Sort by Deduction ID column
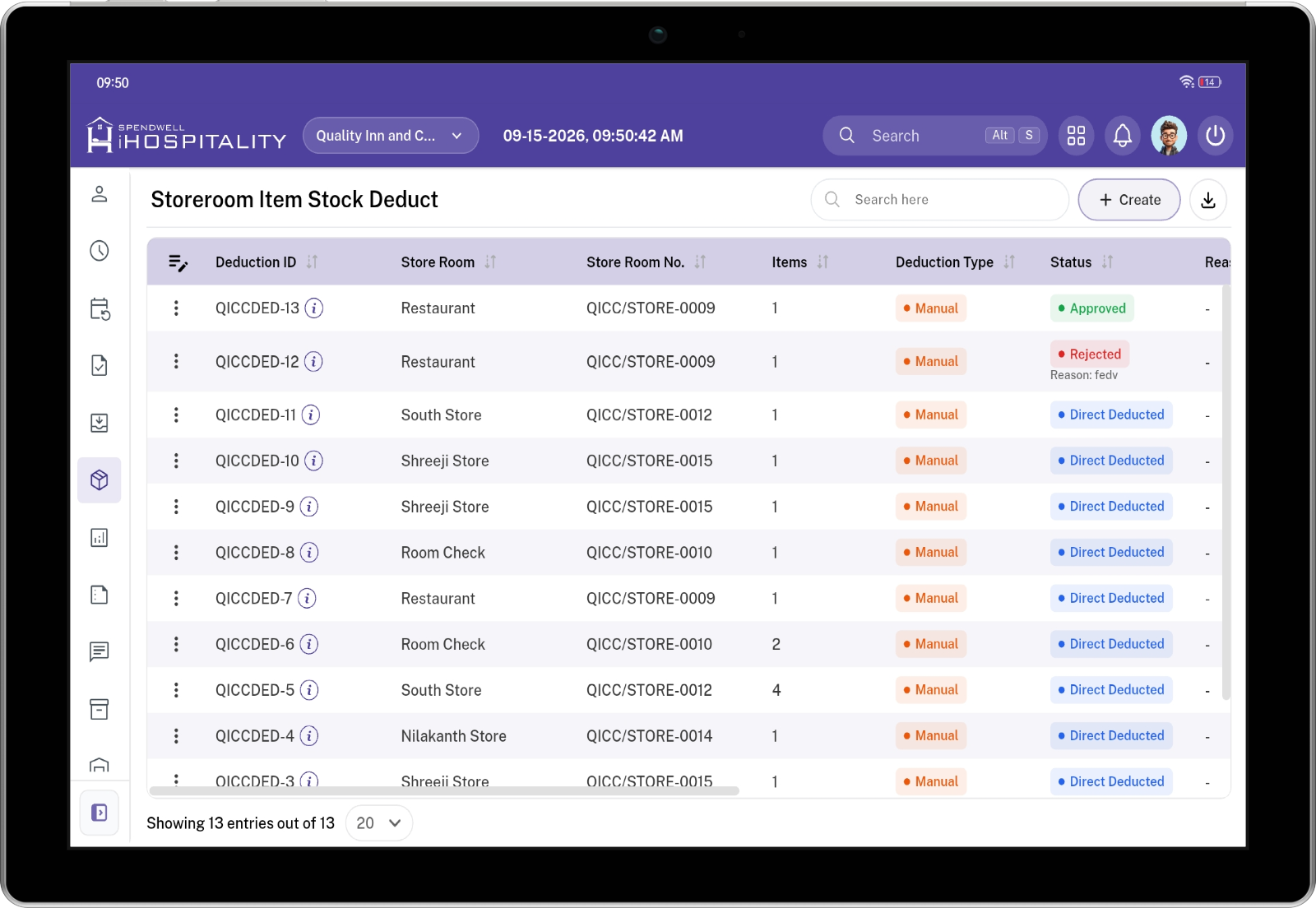 coord(312,262)
